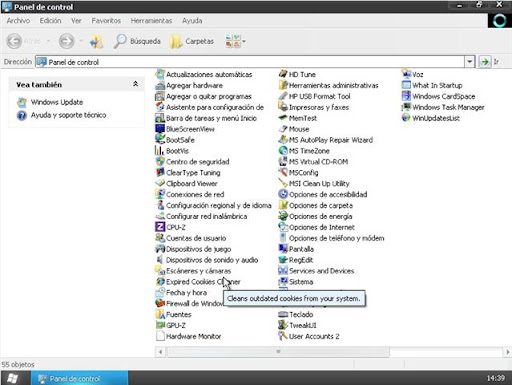Open the MemTest icon
This screenshot has height=385, width=512.
click(283, 118)
